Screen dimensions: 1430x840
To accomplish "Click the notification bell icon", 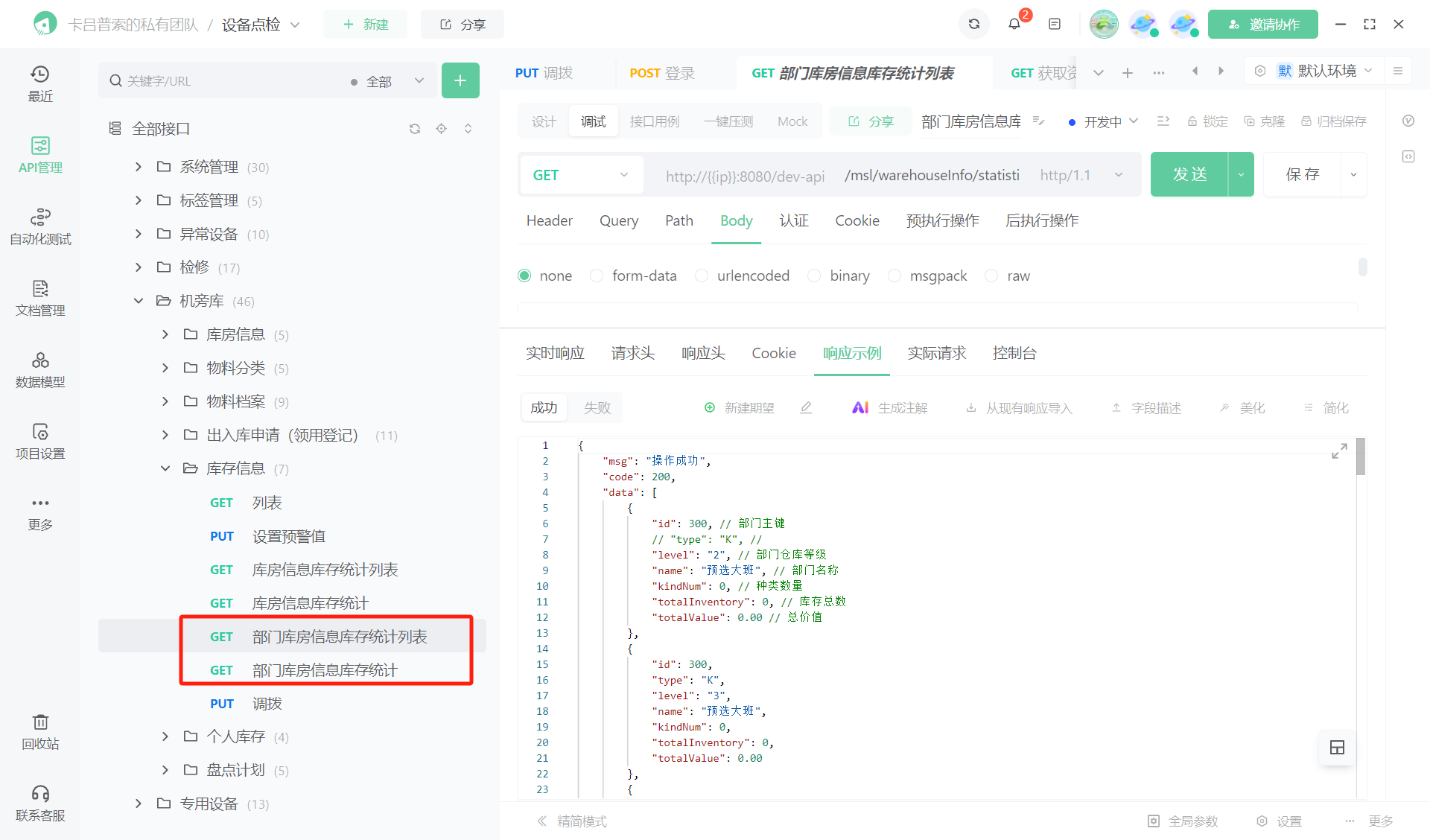I will [x=1014, y=24].
